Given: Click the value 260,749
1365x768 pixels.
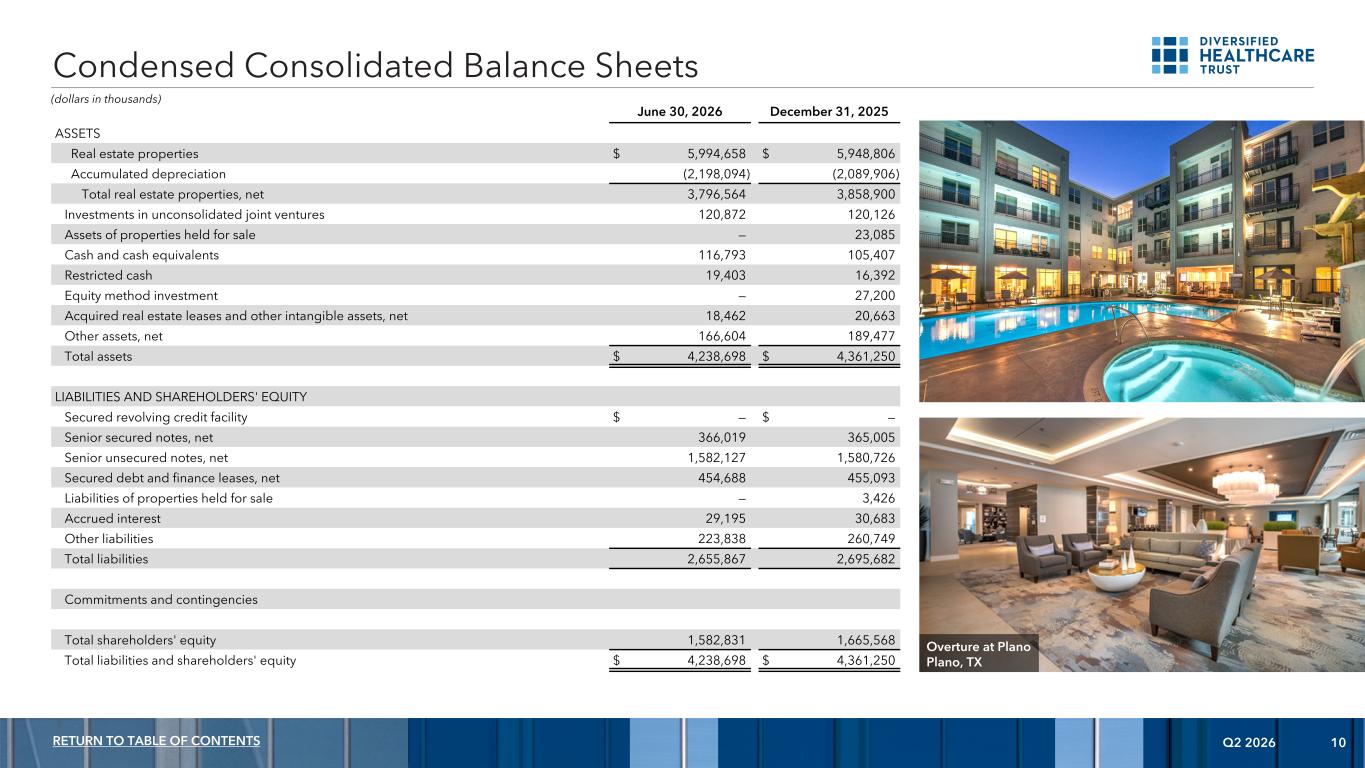Looking at the screenshot, I should 869,538.
